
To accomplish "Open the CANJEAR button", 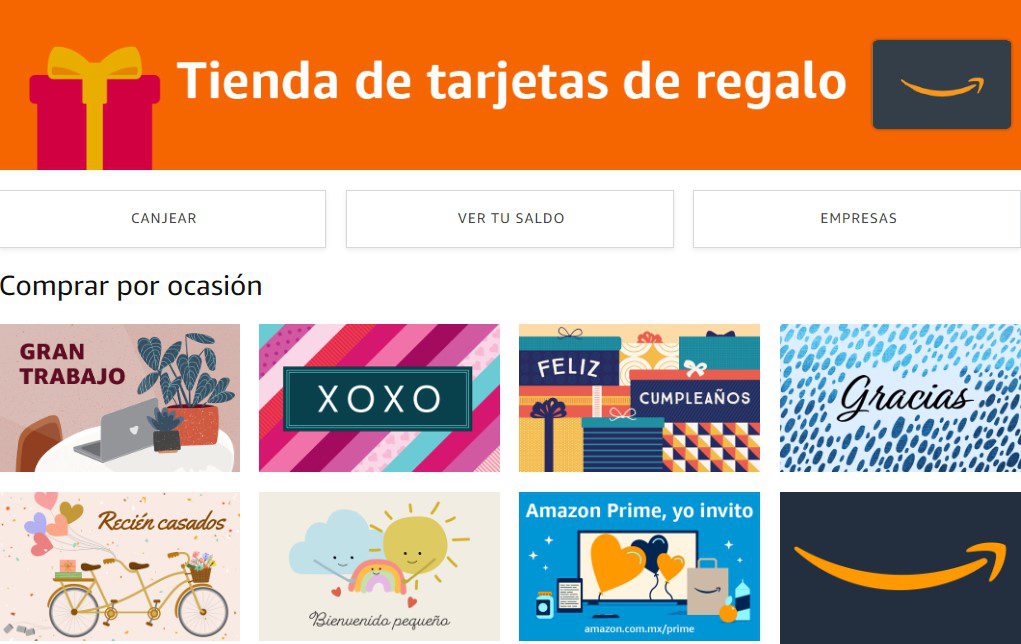I will pyautogui.click(x=163, y=219).
